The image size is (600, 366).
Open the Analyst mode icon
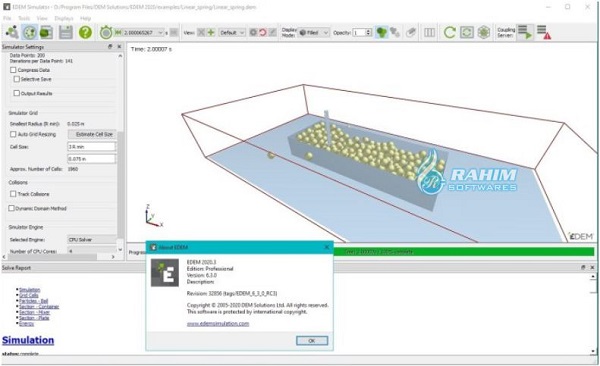46,33
